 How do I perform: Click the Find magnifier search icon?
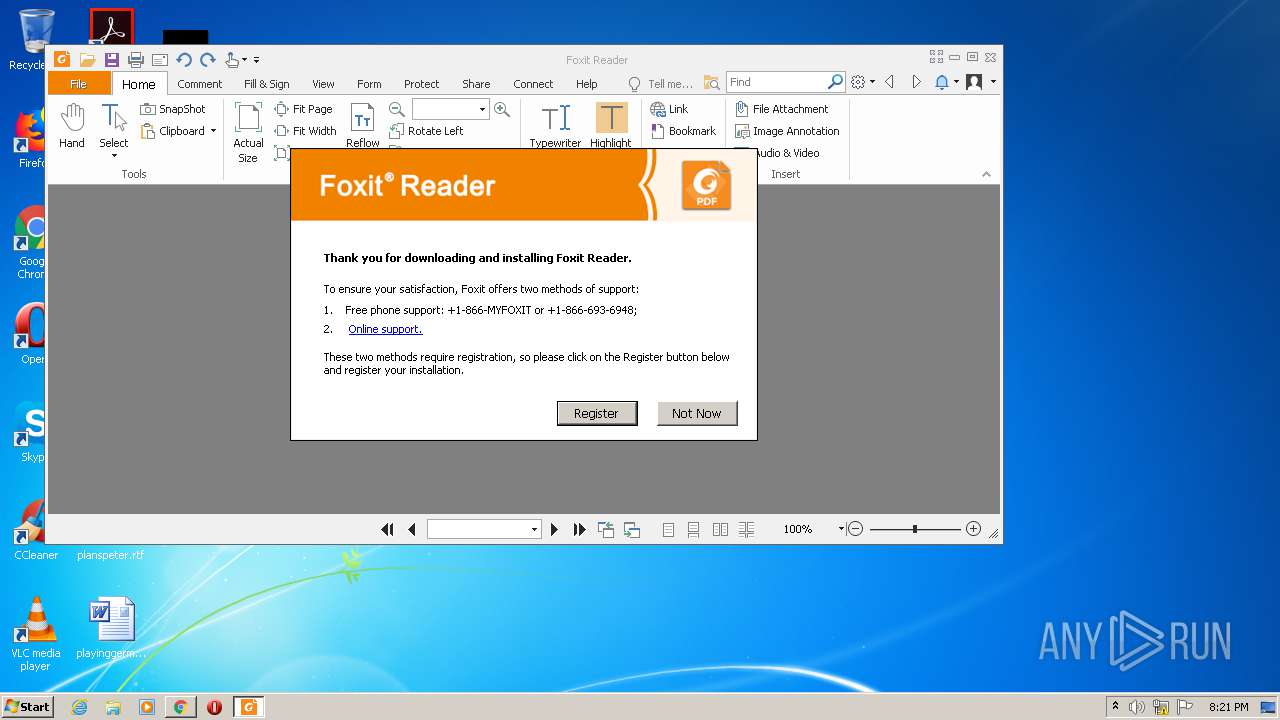point(835,82)
